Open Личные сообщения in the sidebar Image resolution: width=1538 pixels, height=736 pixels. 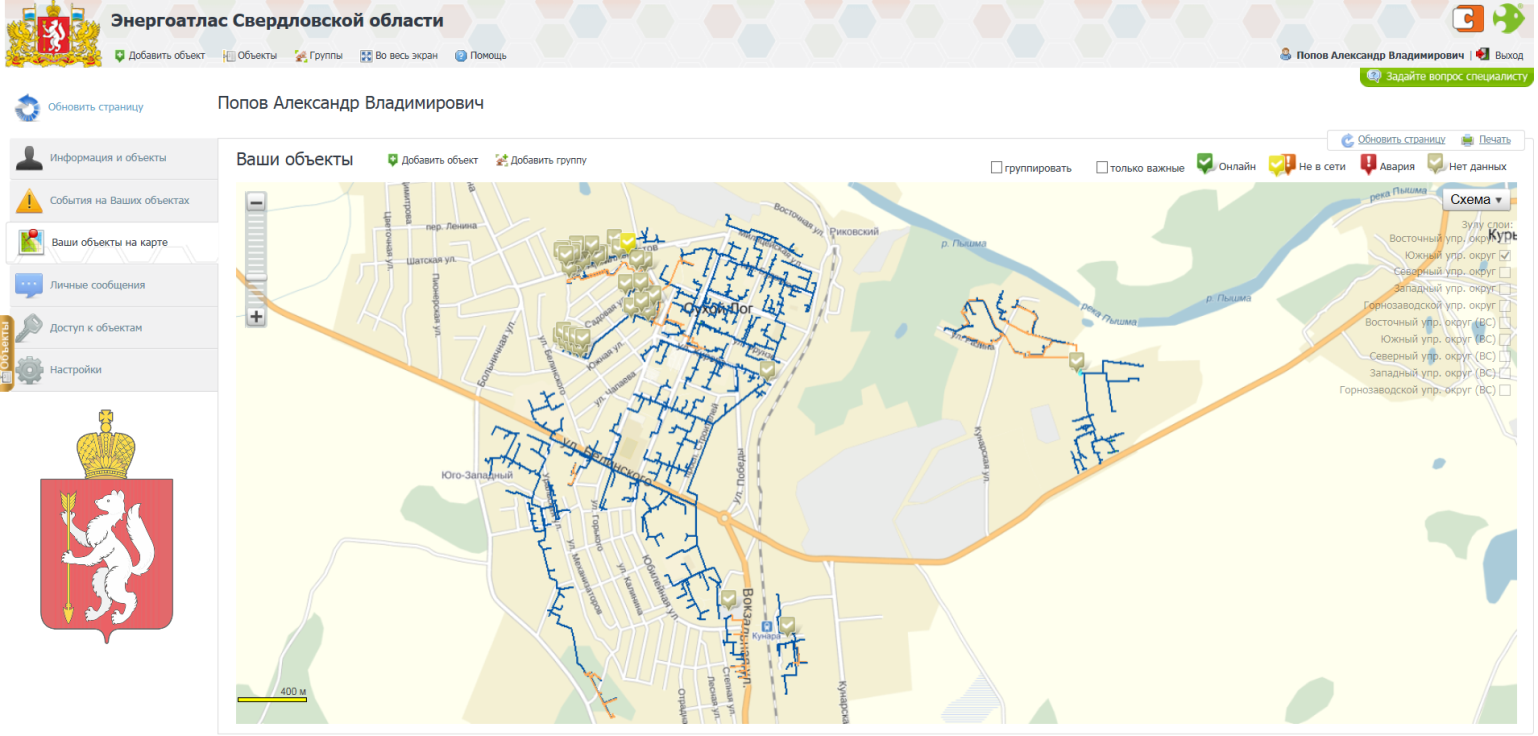coord(100,284)
